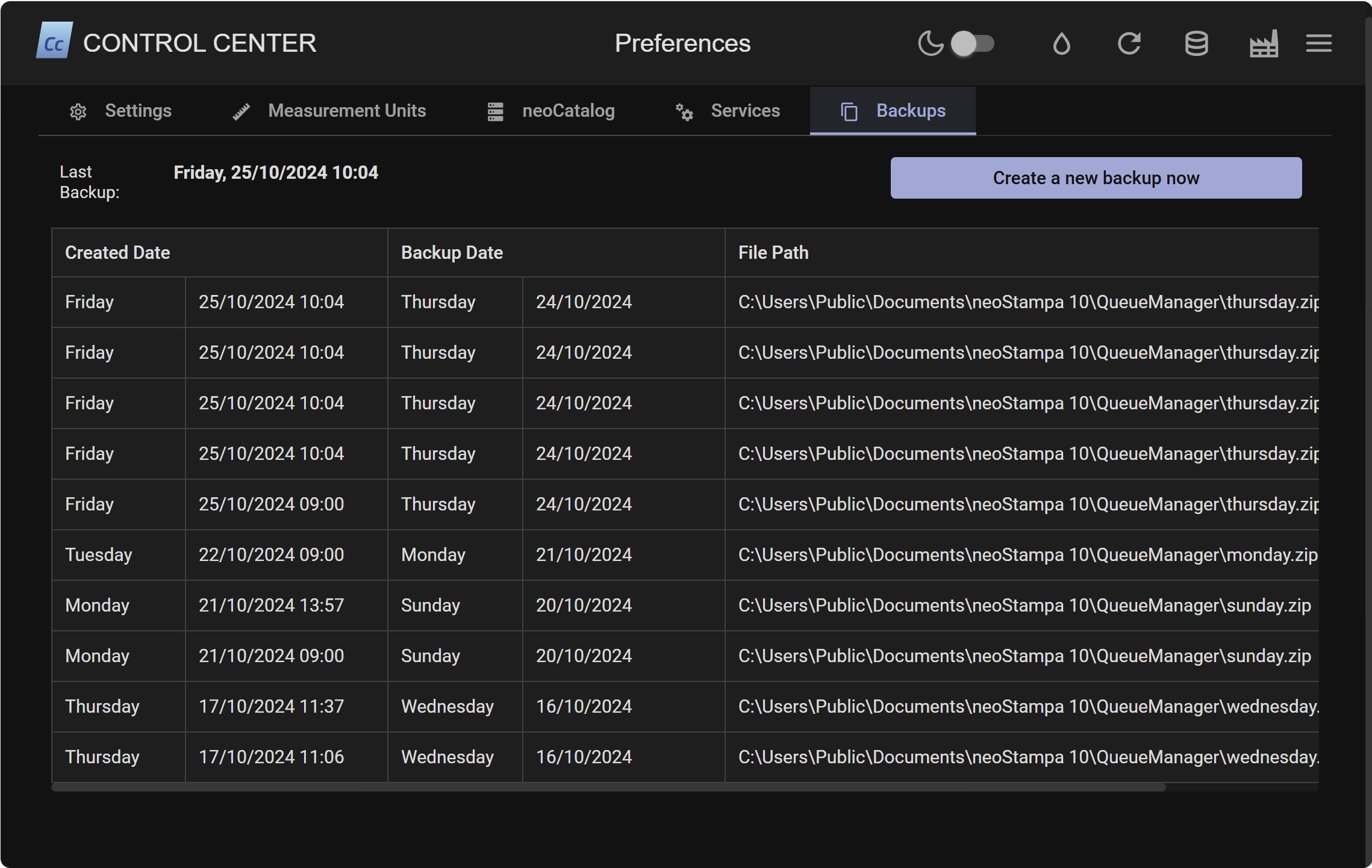This screenshot has height=868, width=1372.
Task: Click the factory icon in header
Action: pyautogui.click(x=1264, y=43)
